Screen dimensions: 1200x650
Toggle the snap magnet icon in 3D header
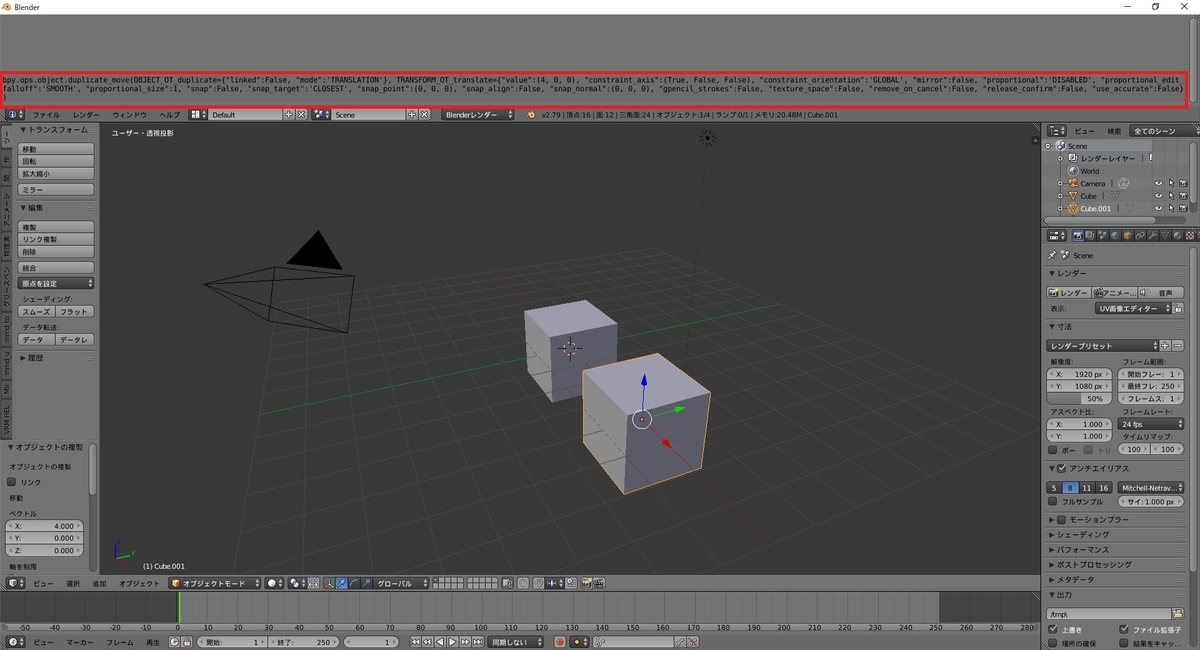pos(537,583)
